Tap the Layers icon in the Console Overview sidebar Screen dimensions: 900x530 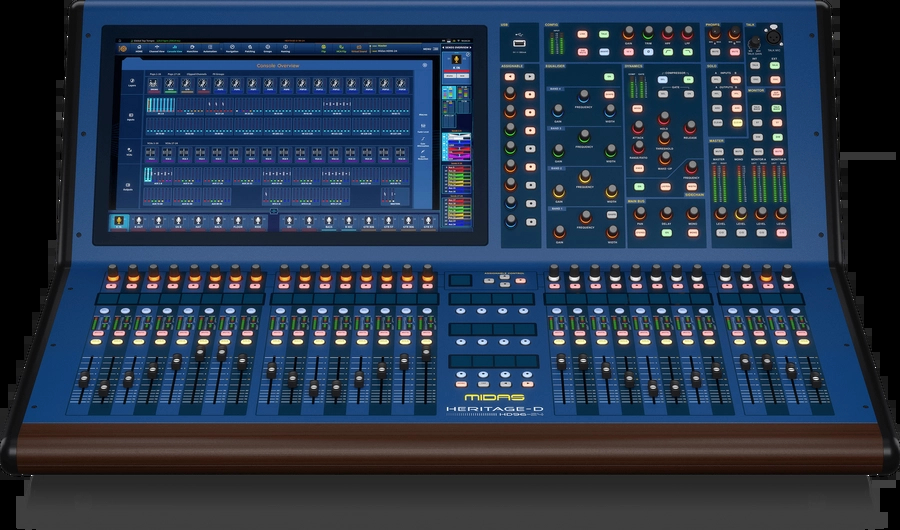coord(132,83)
